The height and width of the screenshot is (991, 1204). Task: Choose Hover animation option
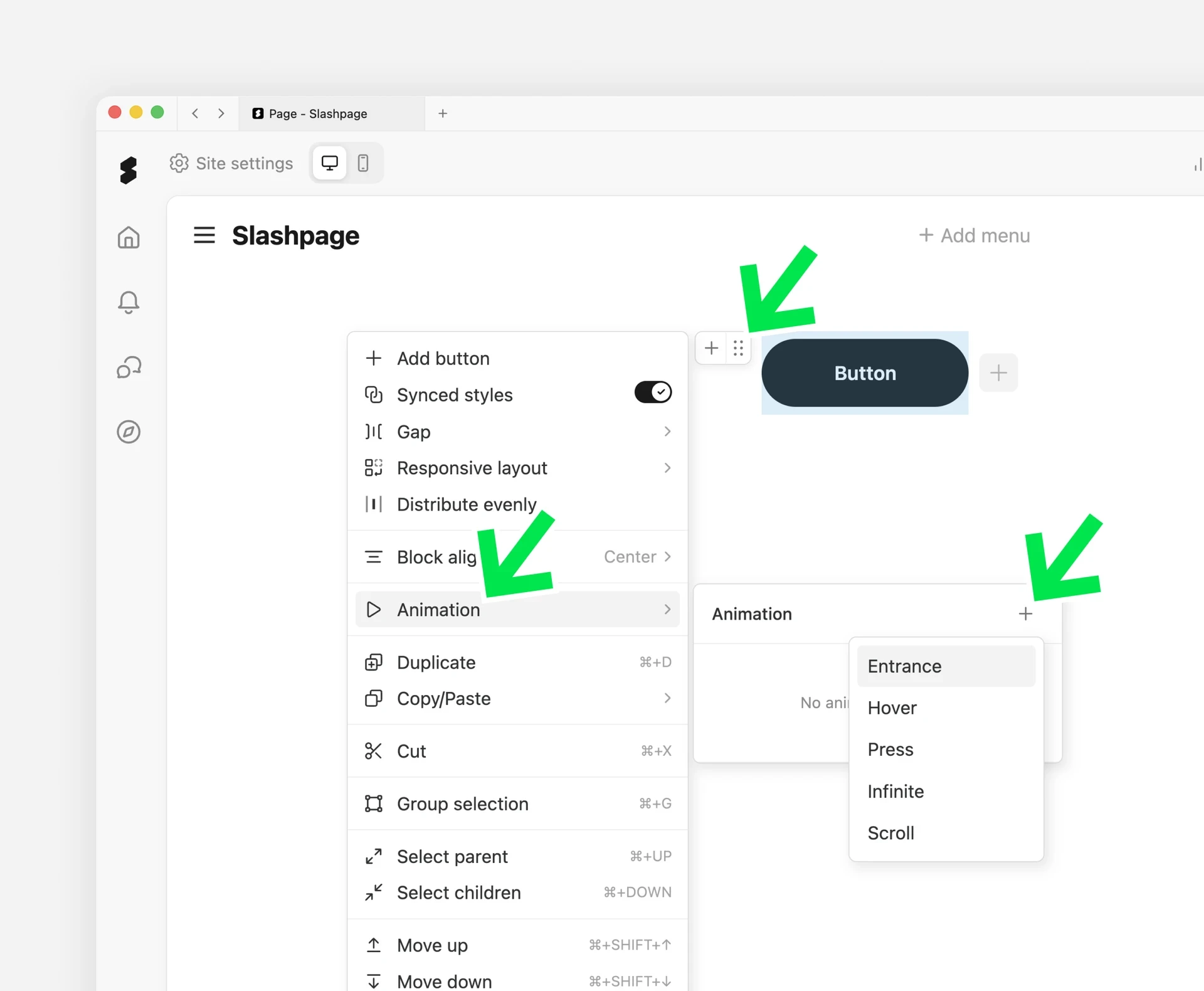(x=946, y=707)
